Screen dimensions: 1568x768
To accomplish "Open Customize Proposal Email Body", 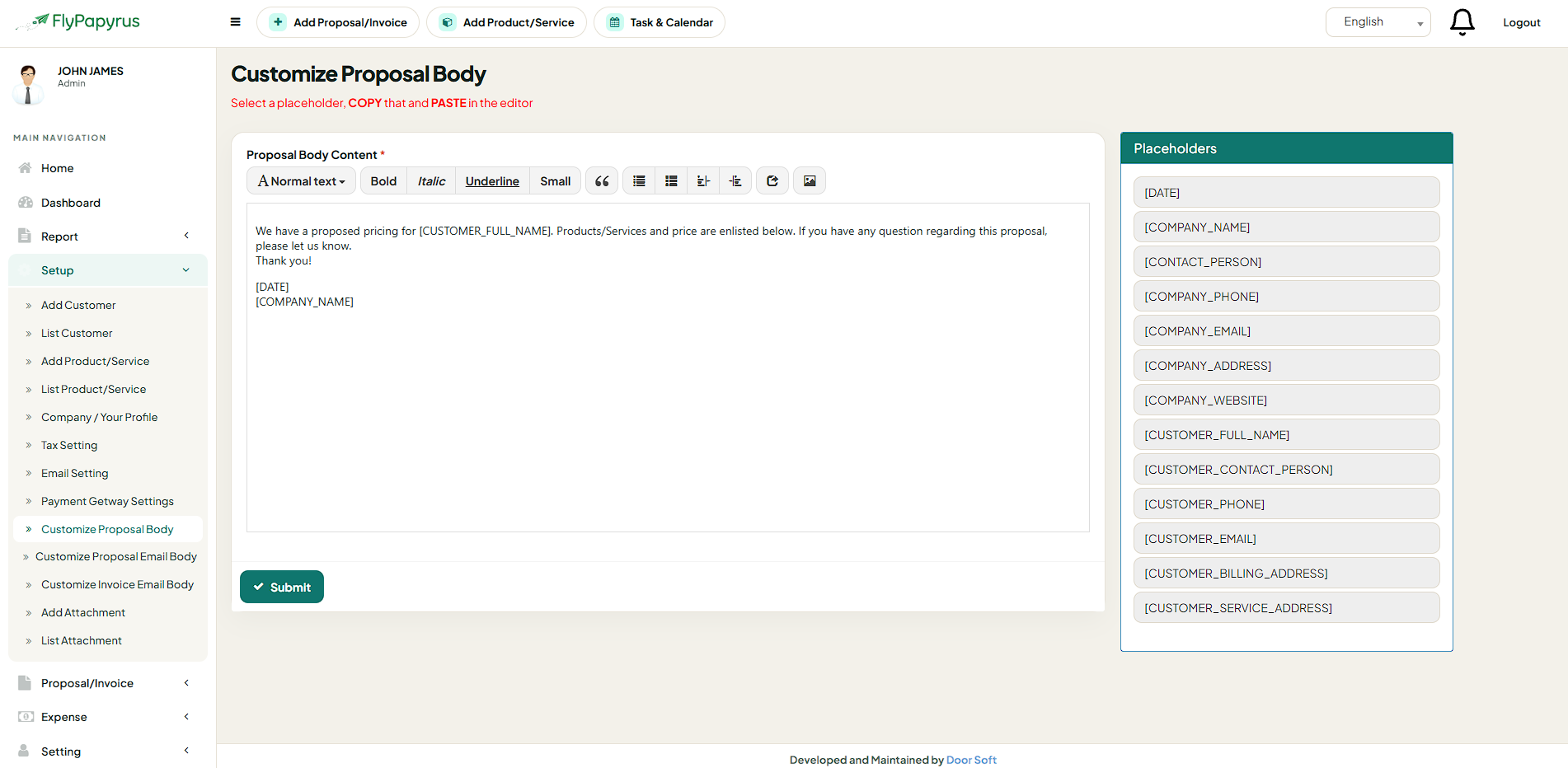I will pyautogui.click(x=116, y=557).
